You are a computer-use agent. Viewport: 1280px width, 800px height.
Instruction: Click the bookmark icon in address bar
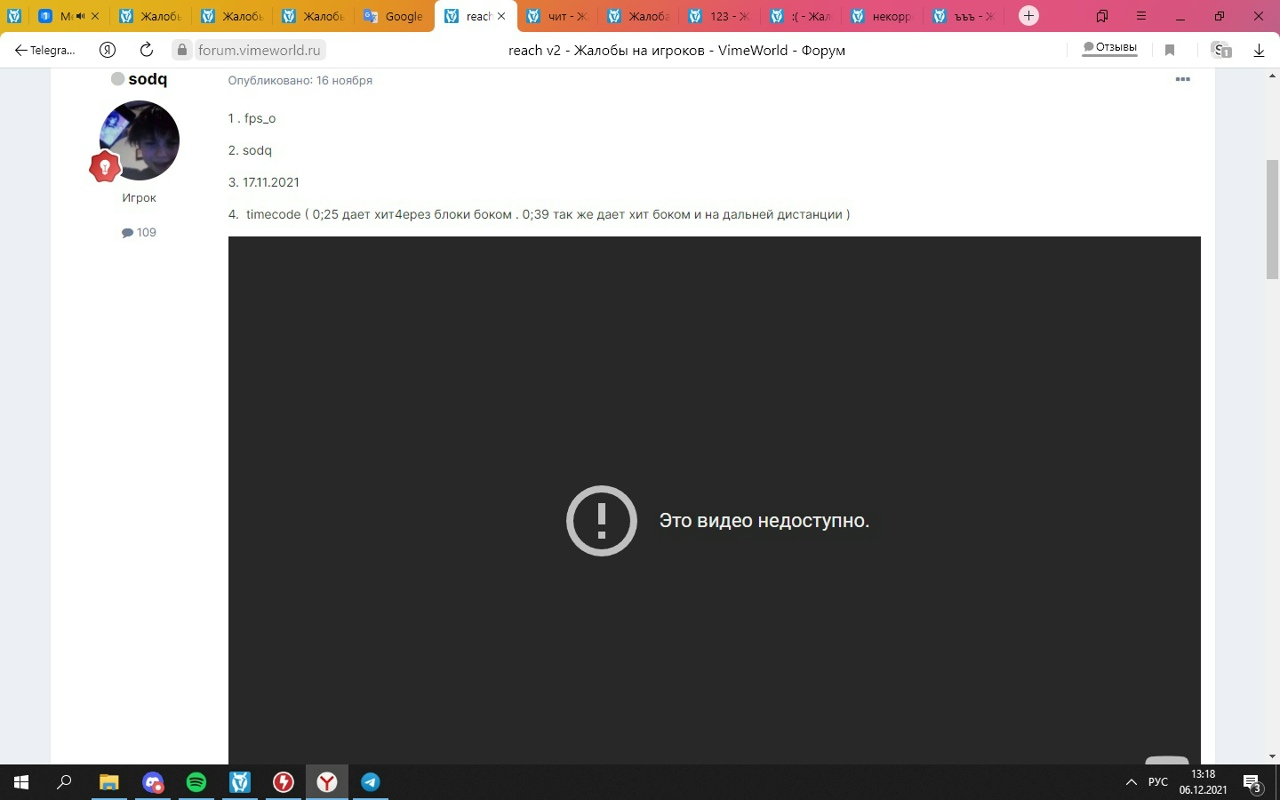point(1169,50)
